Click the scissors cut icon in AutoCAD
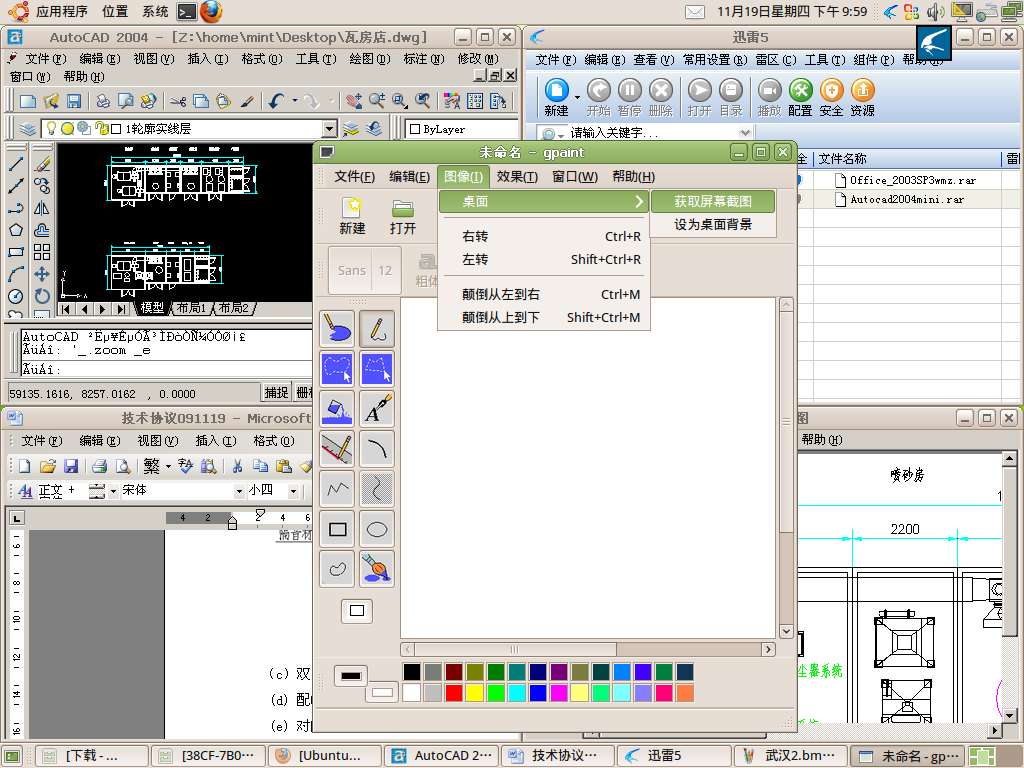 tap(178, 101)
